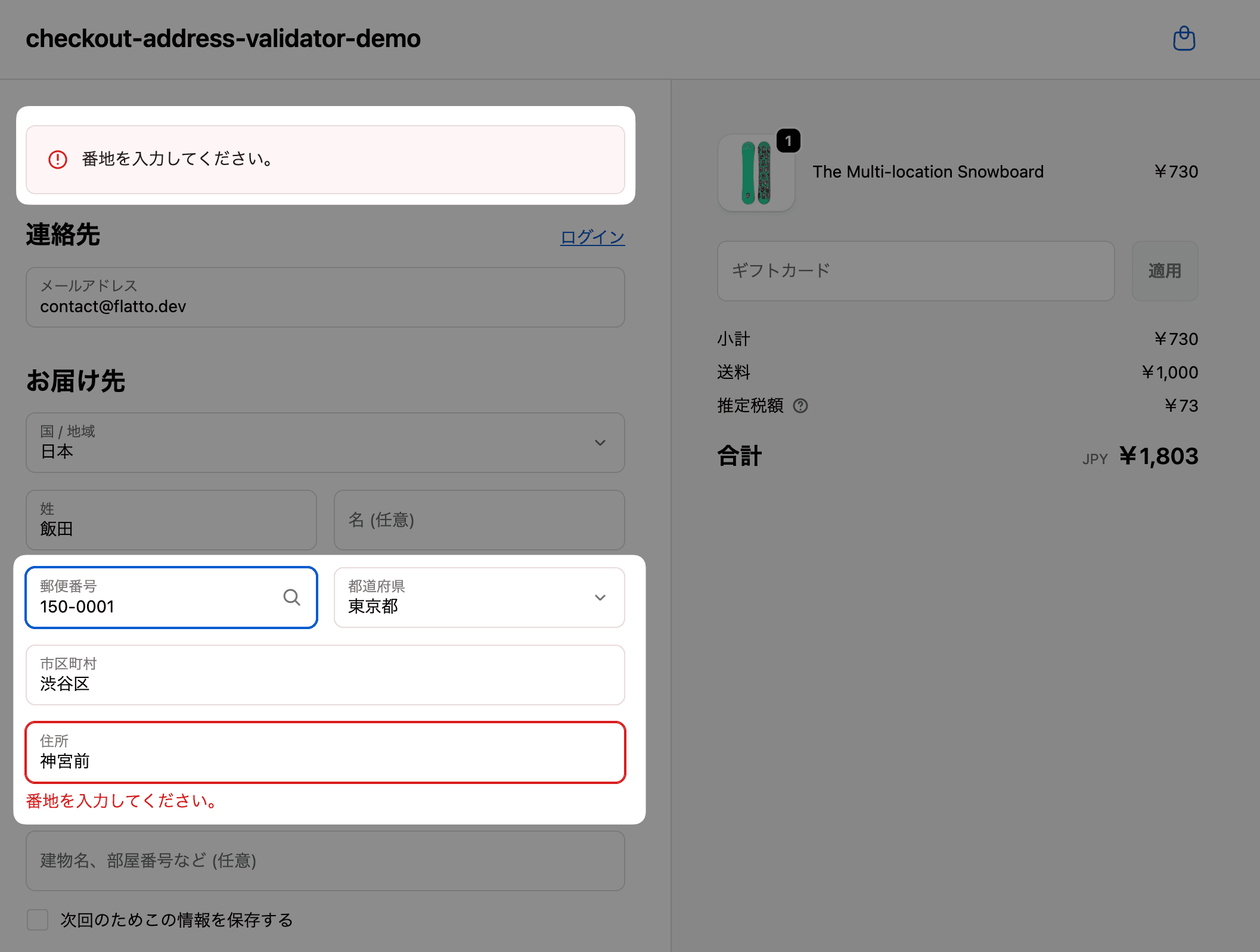Click the email address field
Screen dimensions: 1260x952
point(325,297)
